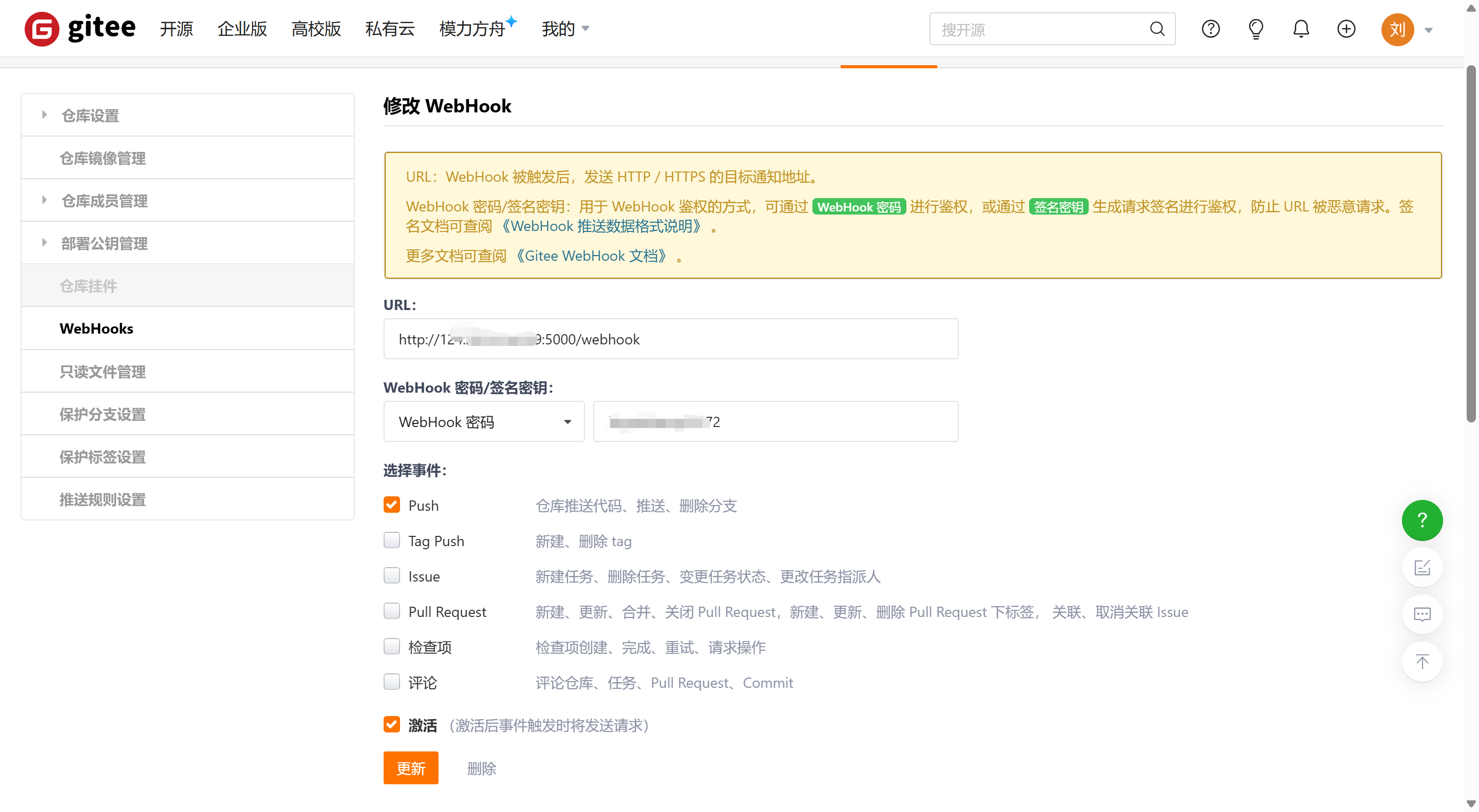Click the WebHook password input field
1479x812 pixels.
coord(775,422)
